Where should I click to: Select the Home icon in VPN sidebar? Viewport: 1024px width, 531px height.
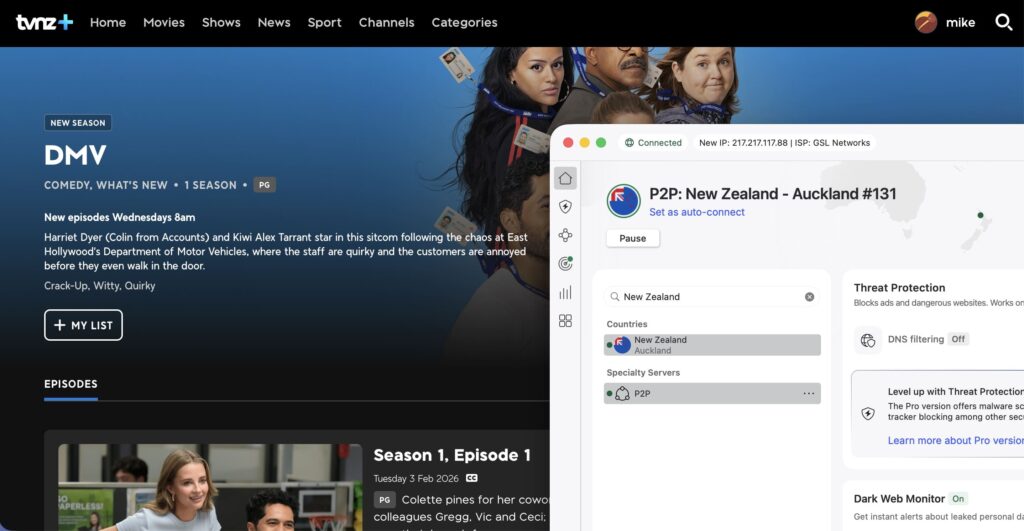coord(566,178)
